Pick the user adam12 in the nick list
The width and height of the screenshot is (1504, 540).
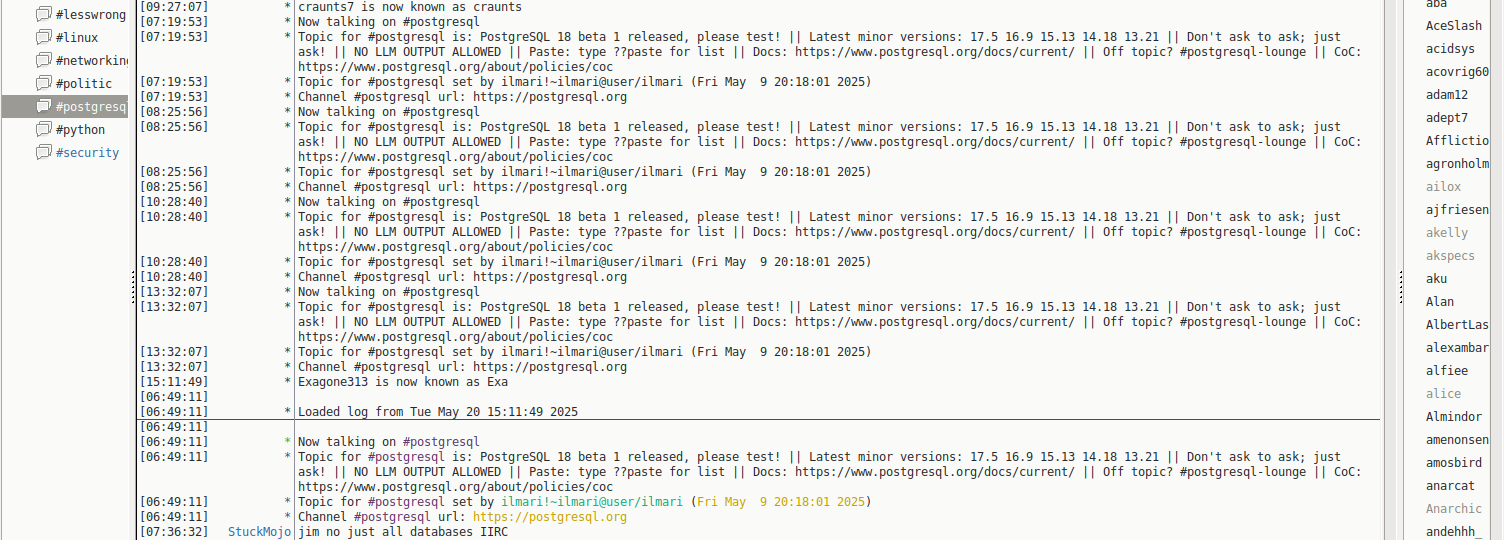coord(1447,95)
